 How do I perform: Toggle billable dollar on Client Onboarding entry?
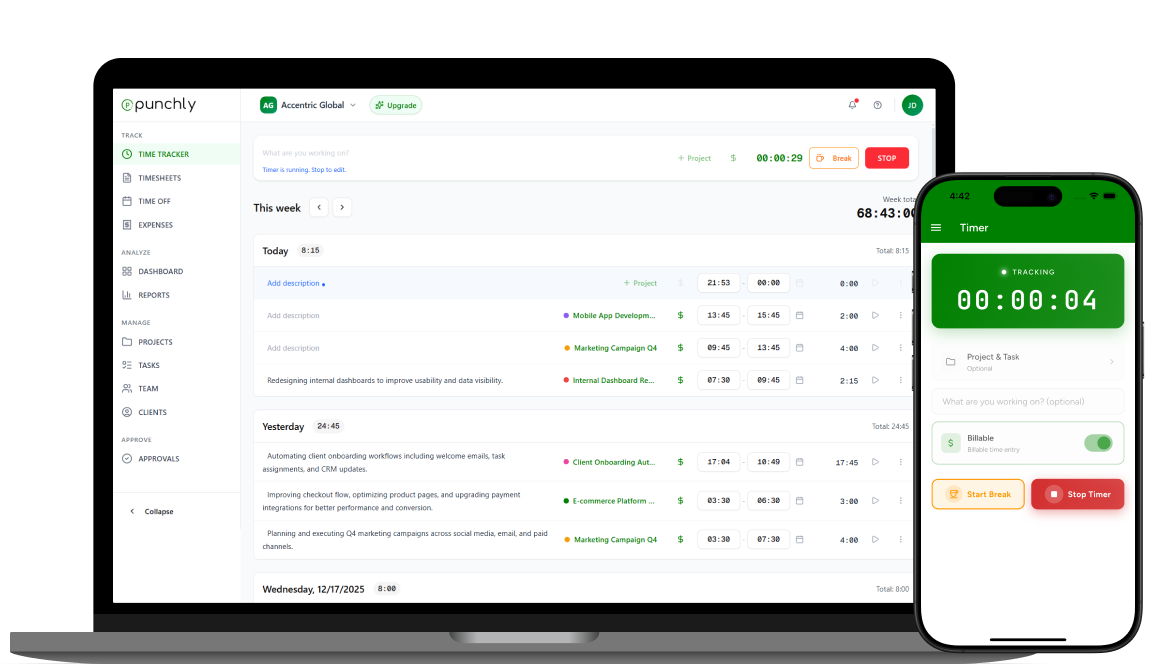(x=680, y=462)
